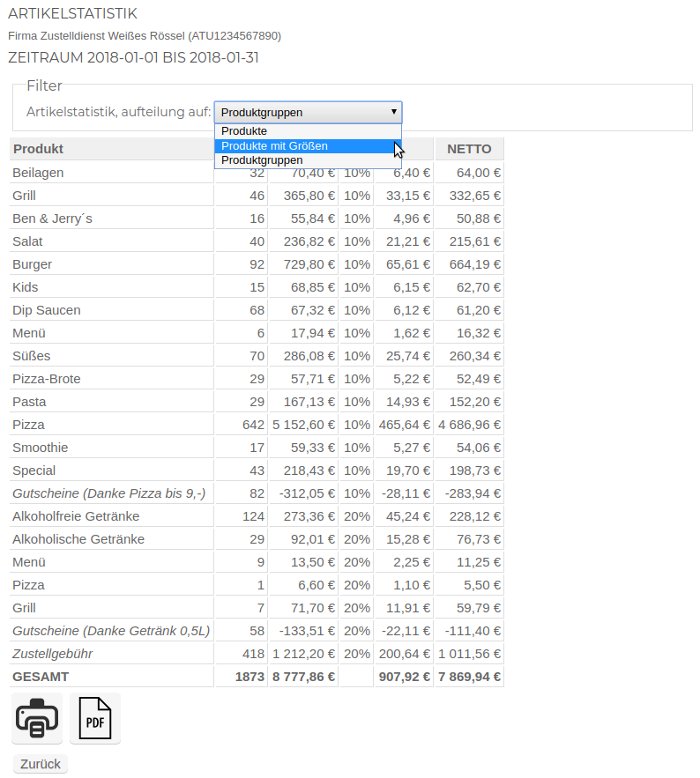Click the value '167,13 €' in Pasta row
Viewport: 700px width, 778px height.
[309, 401]
